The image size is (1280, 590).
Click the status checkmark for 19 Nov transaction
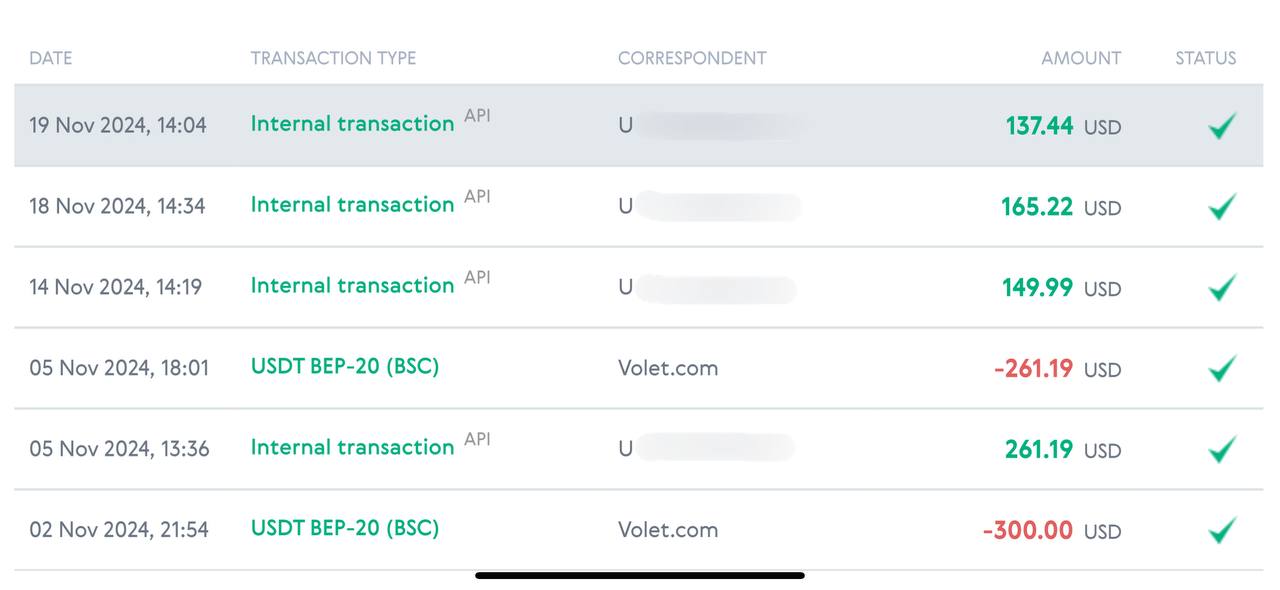pyautogui.click(x=1221, y=126)
